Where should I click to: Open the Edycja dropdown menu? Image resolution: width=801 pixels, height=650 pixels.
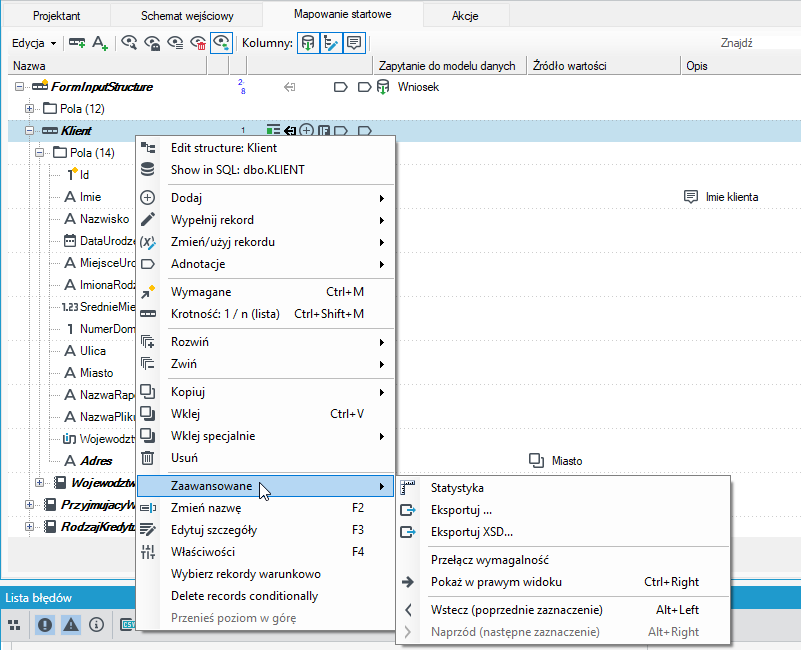tap(34, 43)
